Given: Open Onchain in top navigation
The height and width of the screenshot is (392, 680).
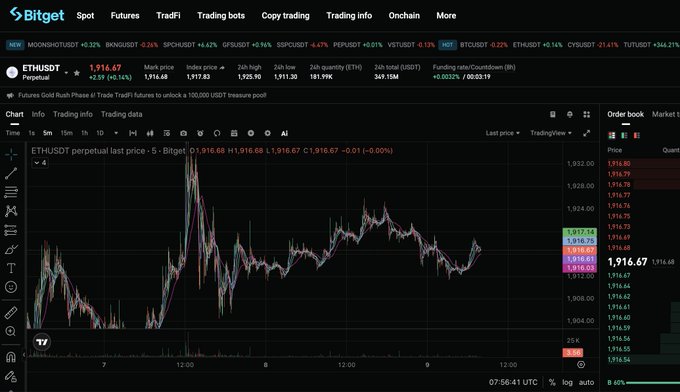Looking at the screenshot, I should coord(404,16).
